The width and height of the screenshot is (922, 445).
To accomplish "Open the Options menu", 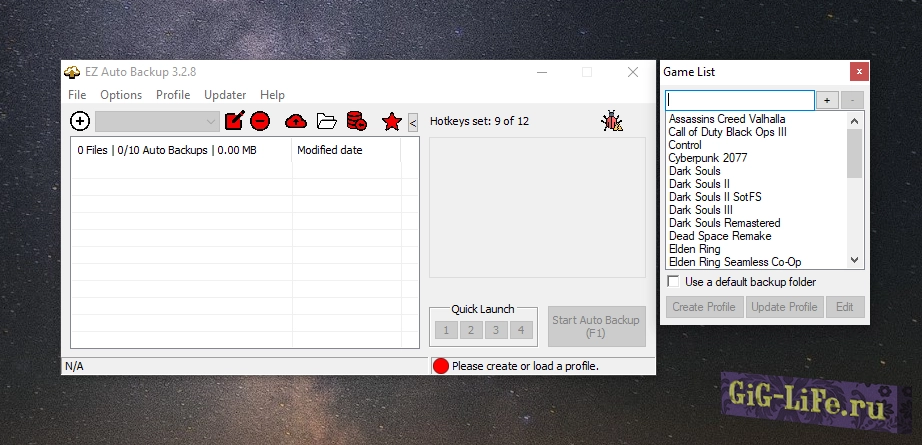I will (121, 95).
